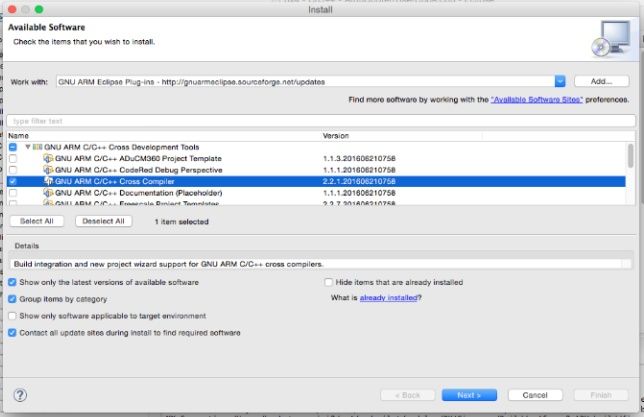644x417 pixels.
Task: Open the already installed link
Action: 389,298
